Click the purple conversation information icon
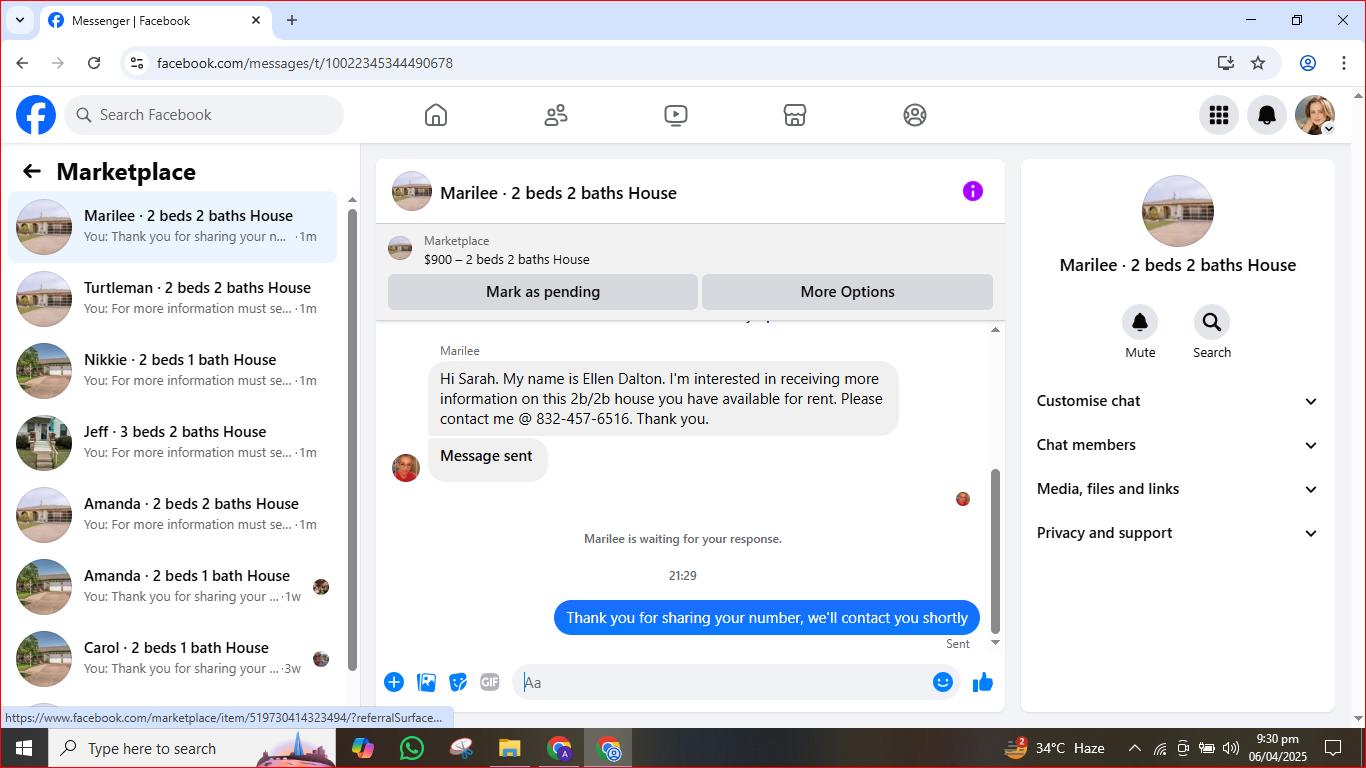This screenshot has height=768, width=1366. pyautogui.click(x=973, y=191)
